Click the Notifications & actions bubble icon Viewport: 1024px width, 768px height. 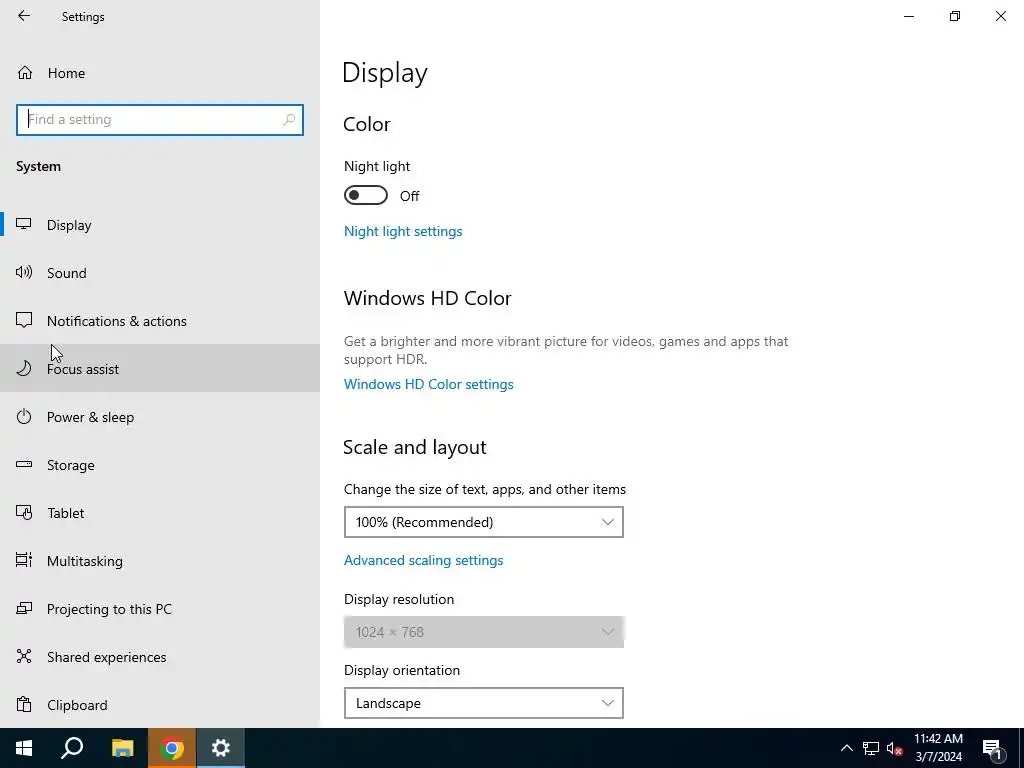coord(24,320)
